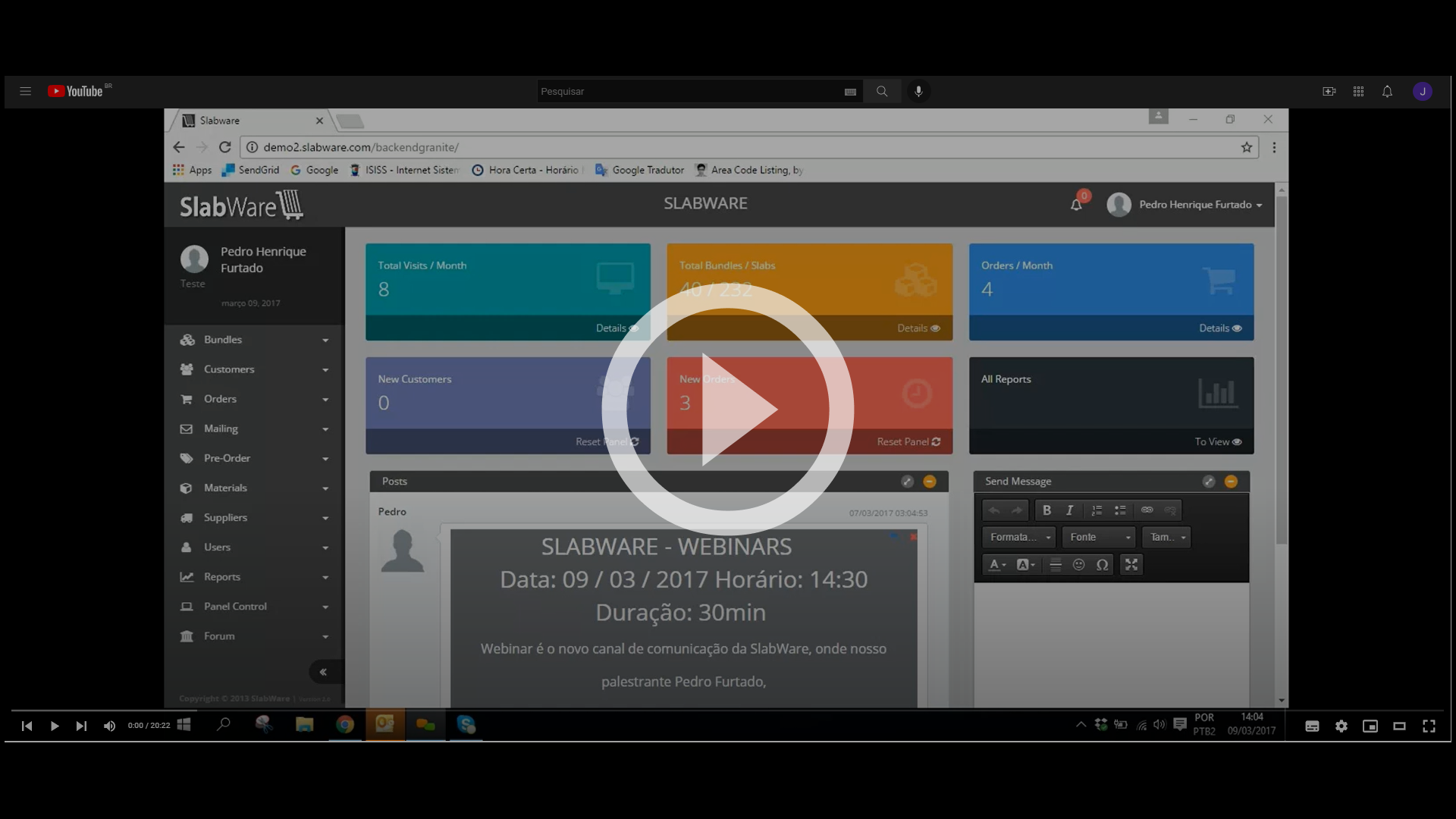Viewport: 1456px width, 819px height.
Task: Open YouTube notifications bell
Action: [1387, 91]
